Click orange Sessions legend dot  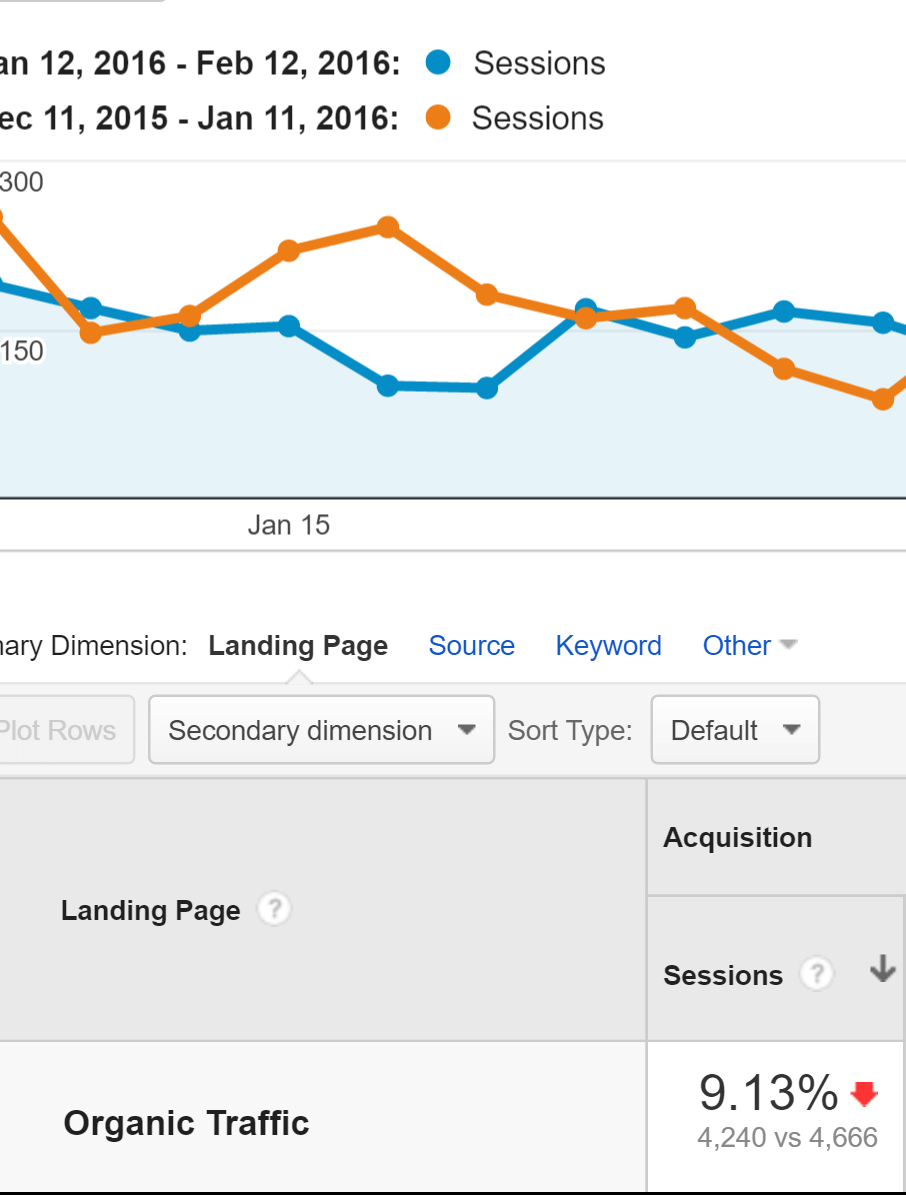[x=437, y=118]
